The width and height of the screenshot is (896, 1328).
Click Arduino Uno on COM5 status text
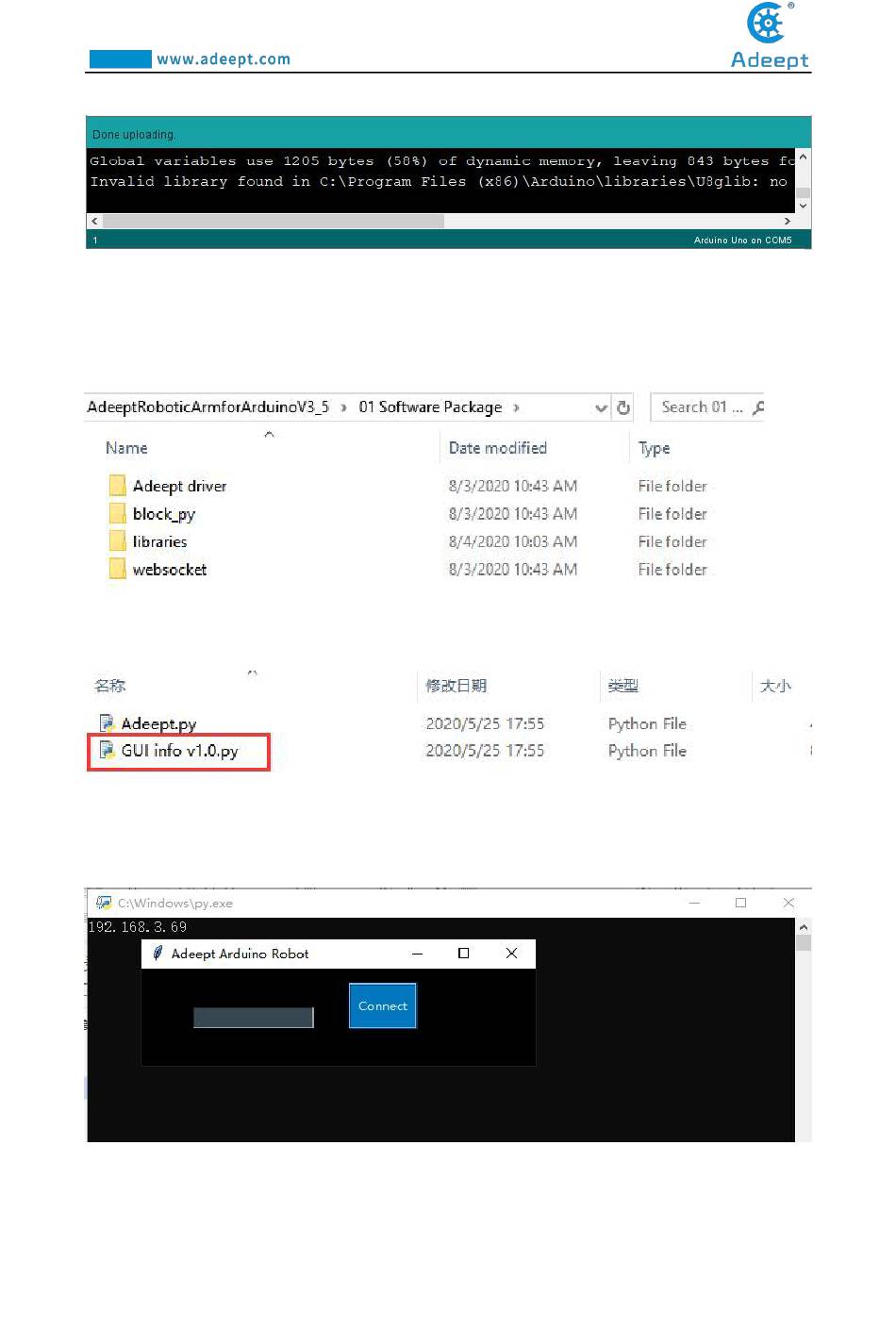point(743,241)
